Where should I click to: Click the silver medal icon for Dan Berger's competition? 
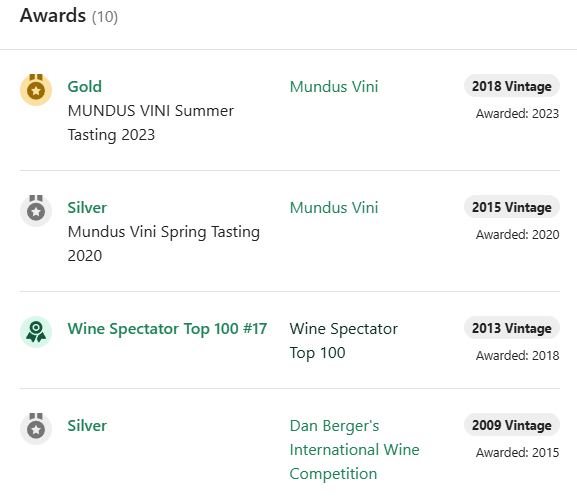click(36, 429)
